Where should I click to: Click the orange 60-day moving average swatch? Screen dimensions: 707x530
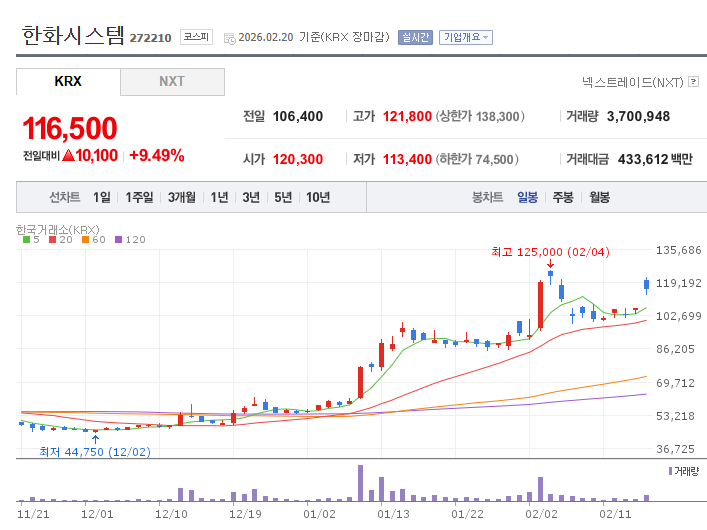point(85,240)
